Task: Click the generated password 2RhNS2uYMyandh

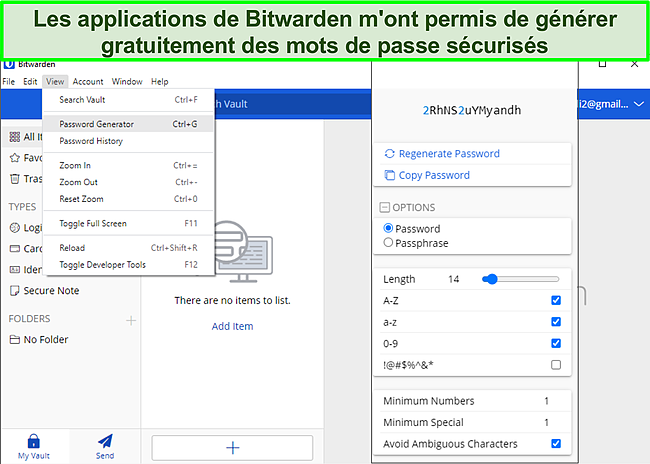Action: pos(472,110)
